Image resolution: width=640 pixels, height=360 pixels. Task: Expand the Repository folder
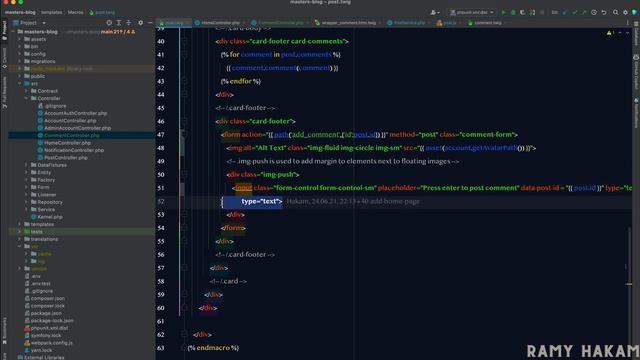pyautogui.click(x=26, y=202)
